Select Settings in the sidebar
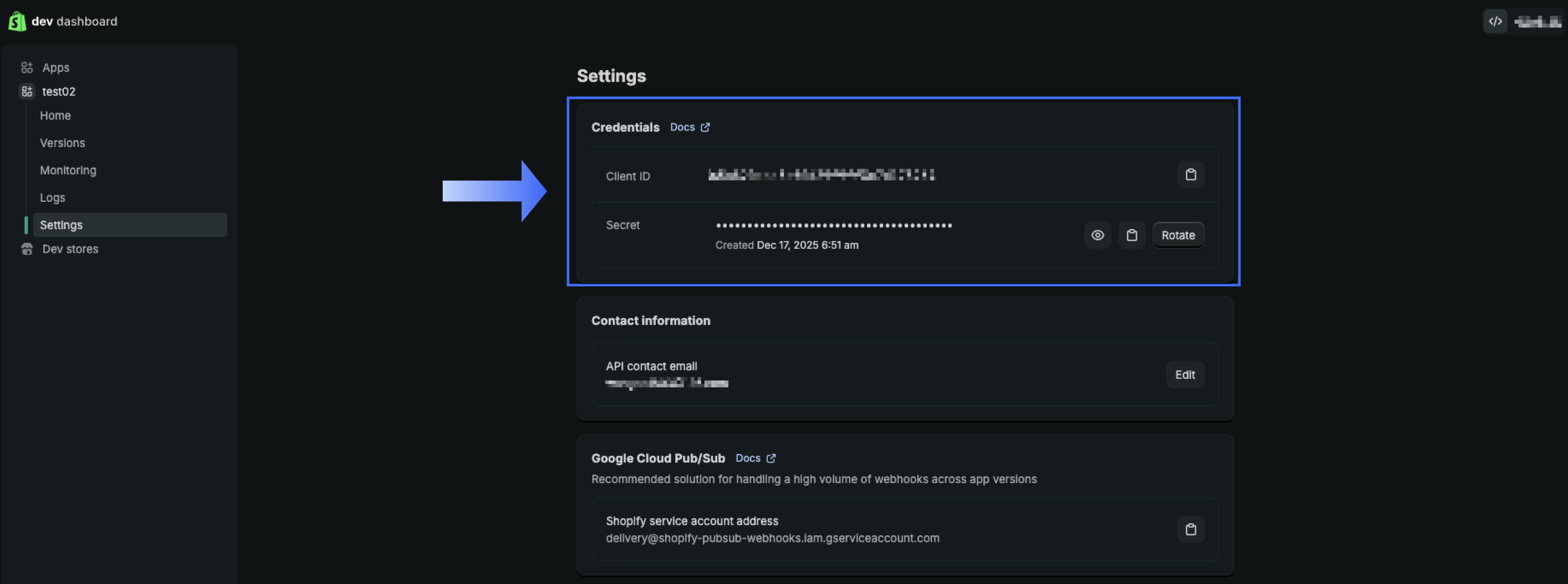This screenshot has height=584, width=1568. point(62,225)
